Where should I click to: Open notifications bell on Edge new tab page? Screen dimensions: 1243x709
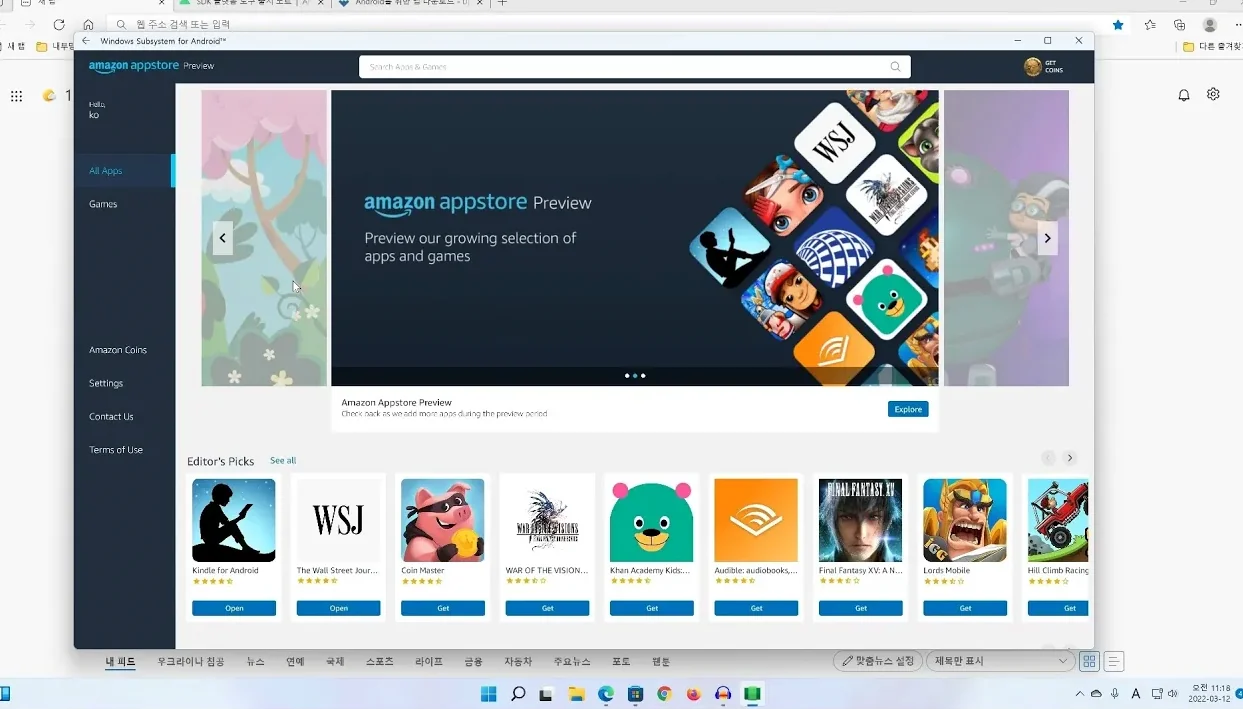pos(1184,95)
